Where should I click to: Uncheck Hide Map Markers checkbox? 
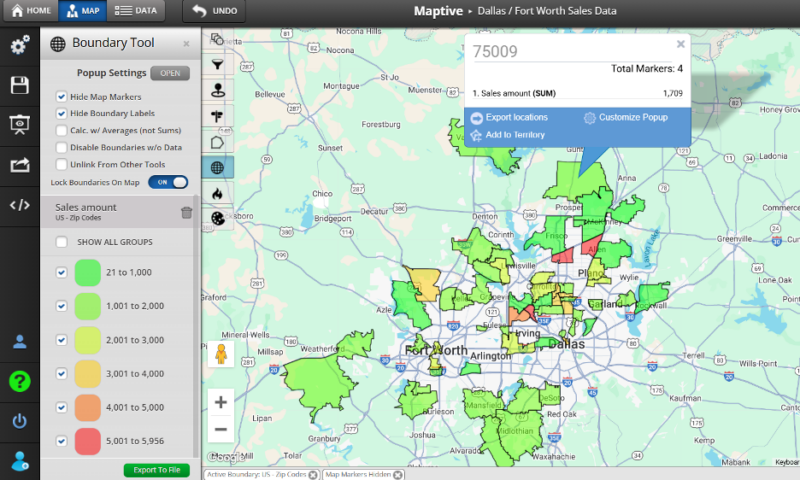[x=61, y=96]
